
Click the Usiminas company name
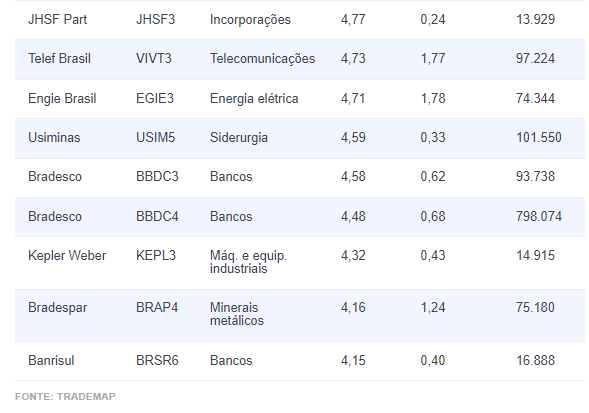click(x=54, y=138)
